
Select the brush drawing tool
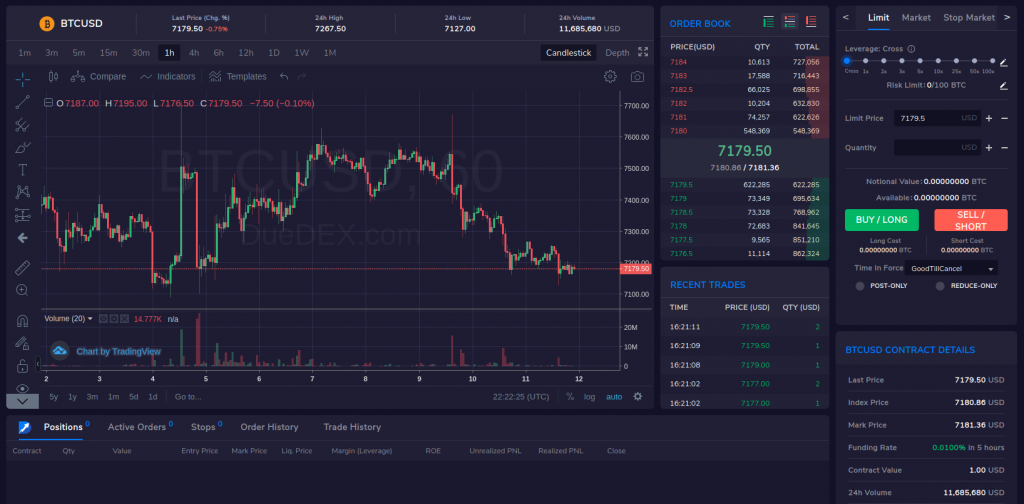point(22,147)
